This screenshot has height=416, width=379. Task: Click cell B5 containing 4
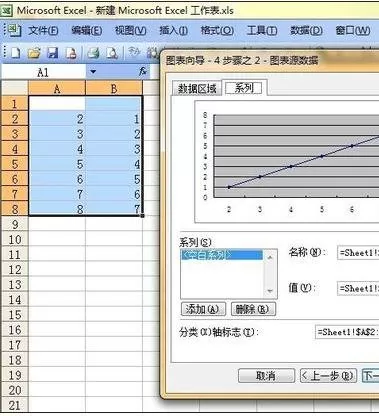(x=114, y=164)
